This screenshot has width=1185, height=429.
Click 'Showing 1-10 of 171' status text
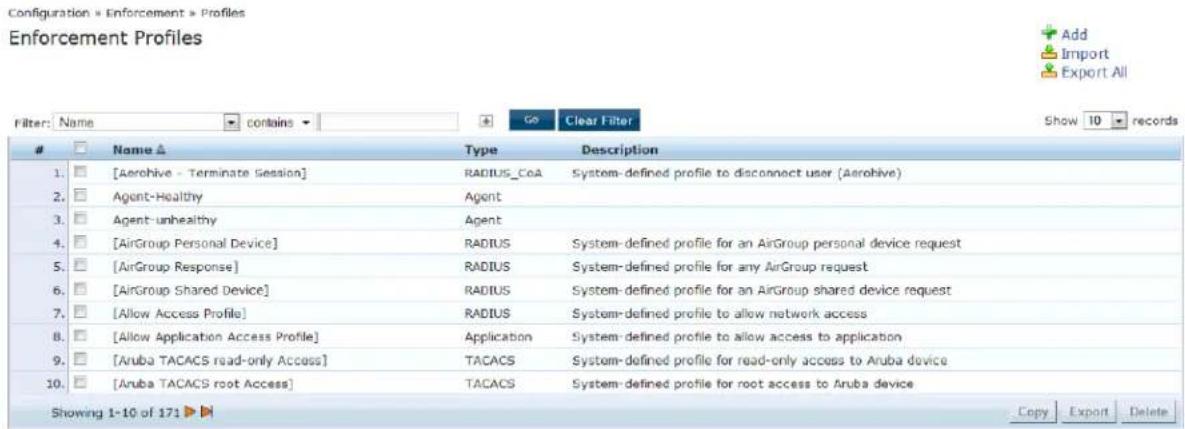116,412
